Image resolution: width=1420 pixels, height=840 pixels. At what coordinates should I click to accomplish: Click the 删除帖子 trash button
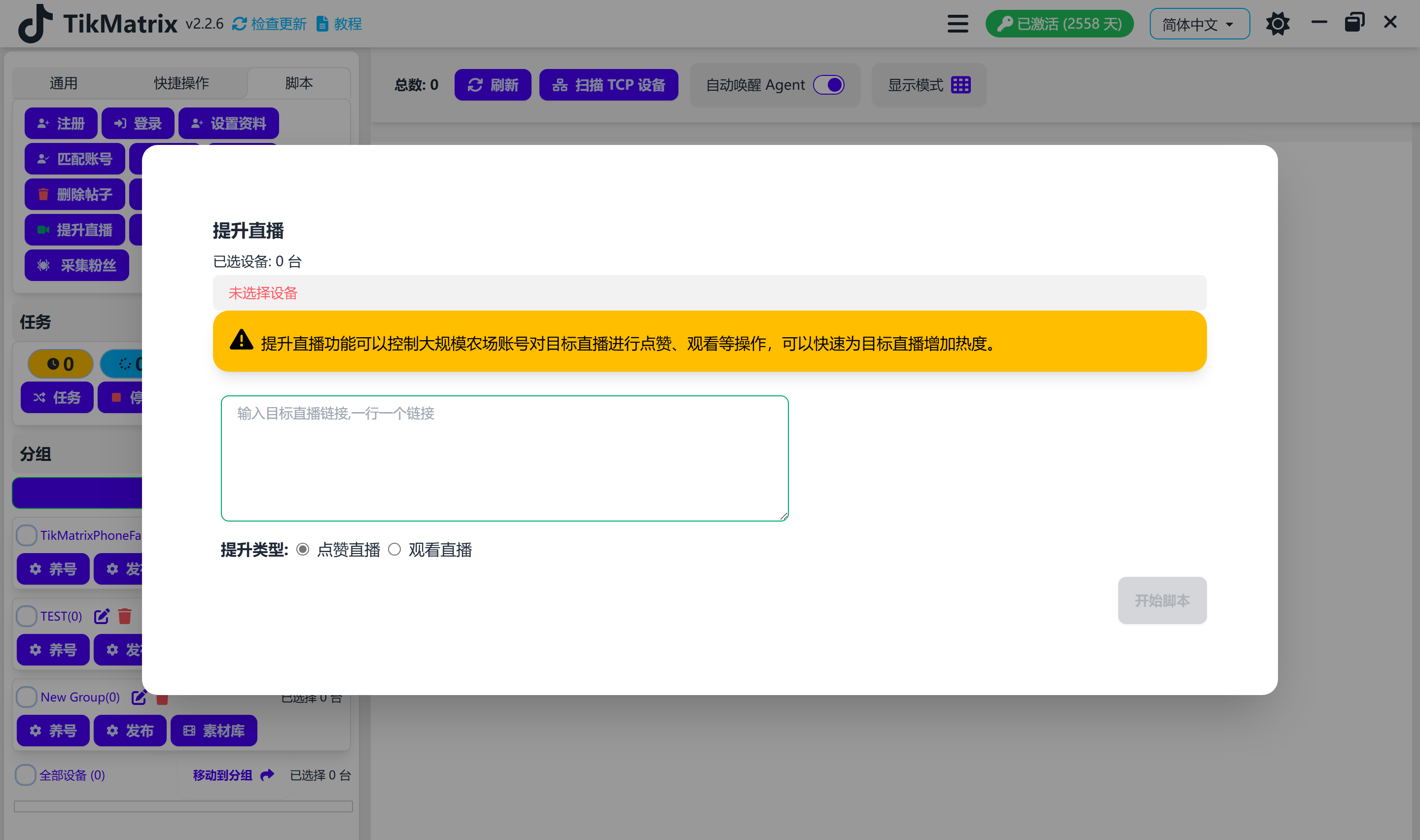click(x=75, y=195)
